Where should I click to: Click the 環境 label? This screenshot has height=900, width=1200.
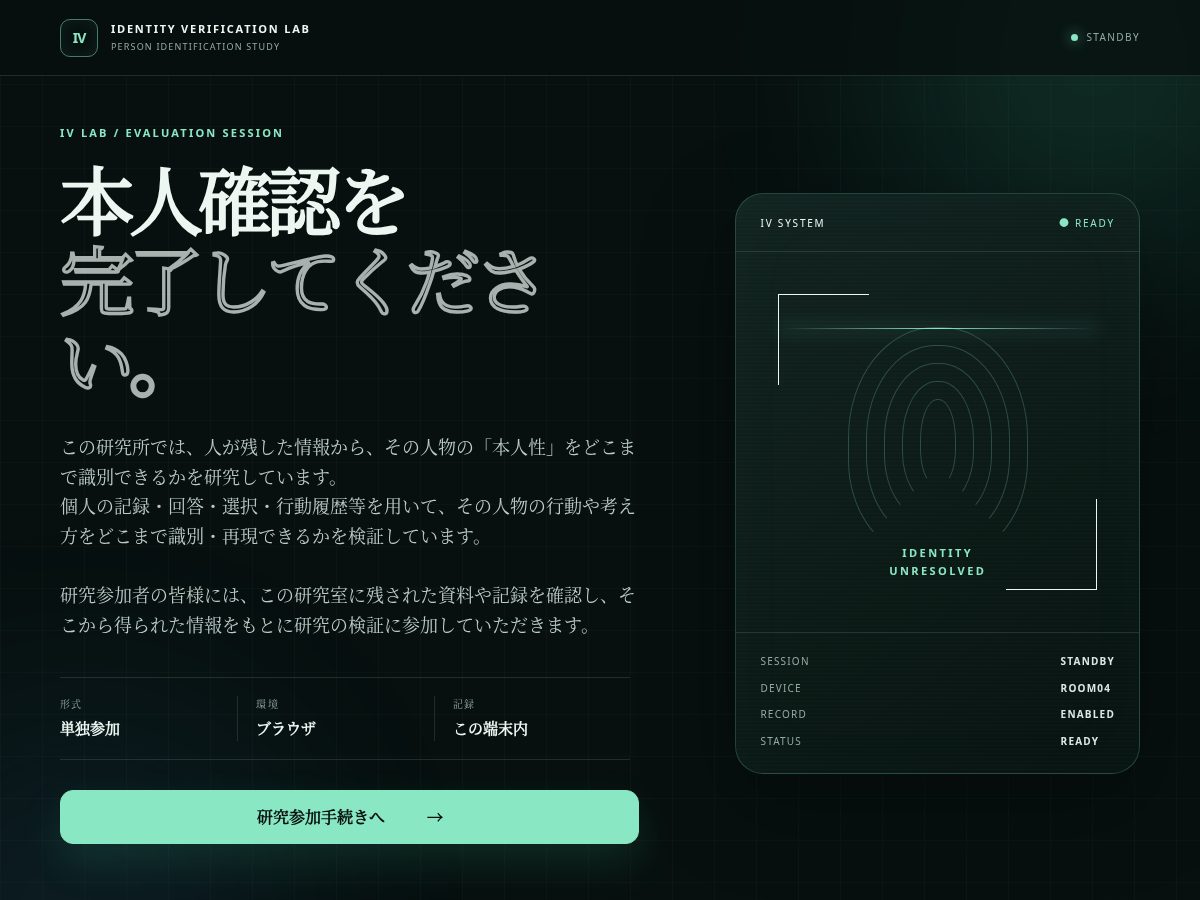267,704
